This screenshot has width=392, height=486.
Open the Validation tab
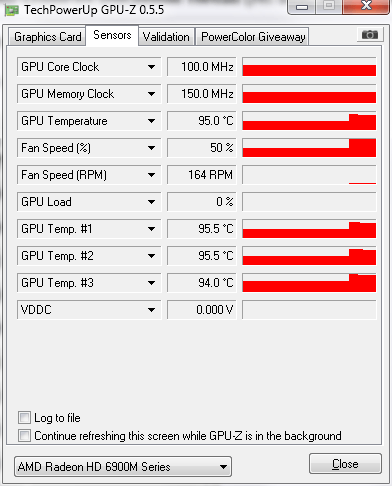[166, 37]
